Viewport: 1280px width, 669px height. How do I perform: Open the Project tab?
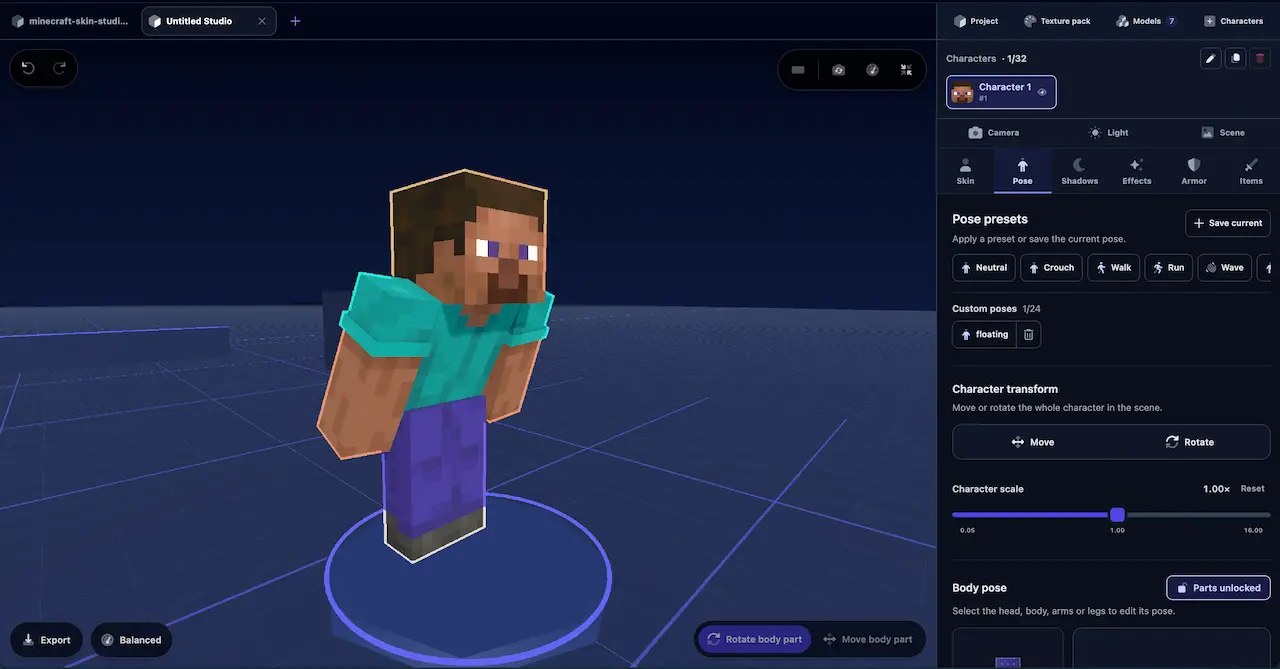pos(976,21)
